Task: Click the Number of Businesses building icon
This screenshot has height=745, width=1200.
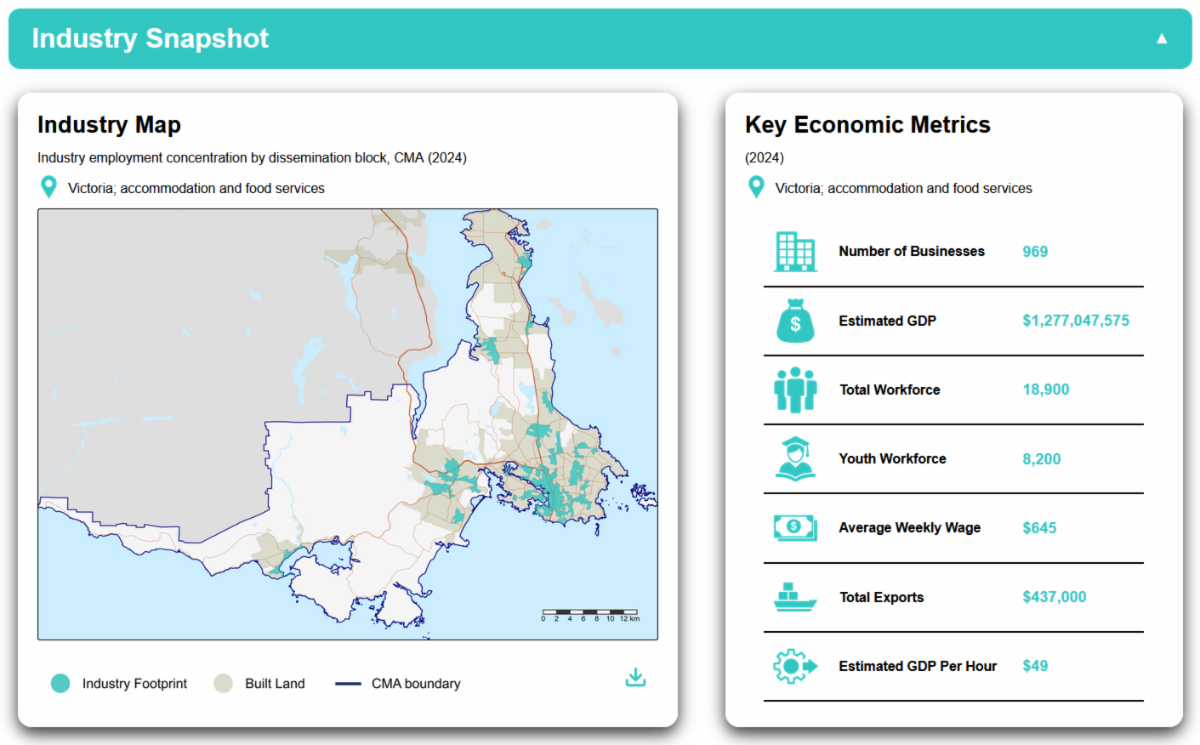Action: tap(795, 251)
